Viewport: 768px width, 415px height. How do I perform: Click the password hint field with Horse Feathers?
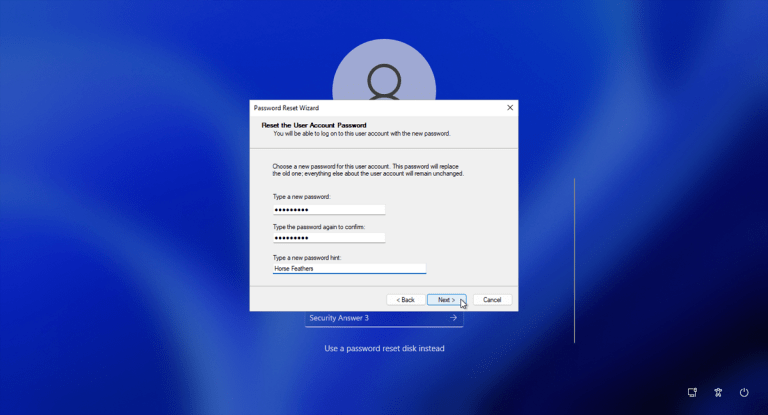349,269
